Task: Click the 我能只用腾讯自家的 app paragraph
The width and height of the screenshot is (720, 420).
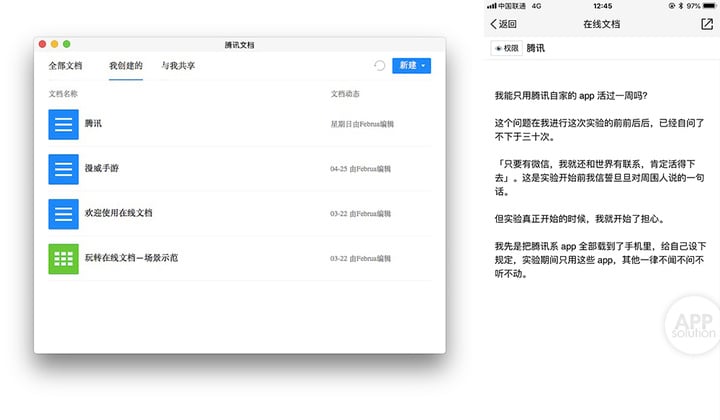Action: click(x=571, y=95)
